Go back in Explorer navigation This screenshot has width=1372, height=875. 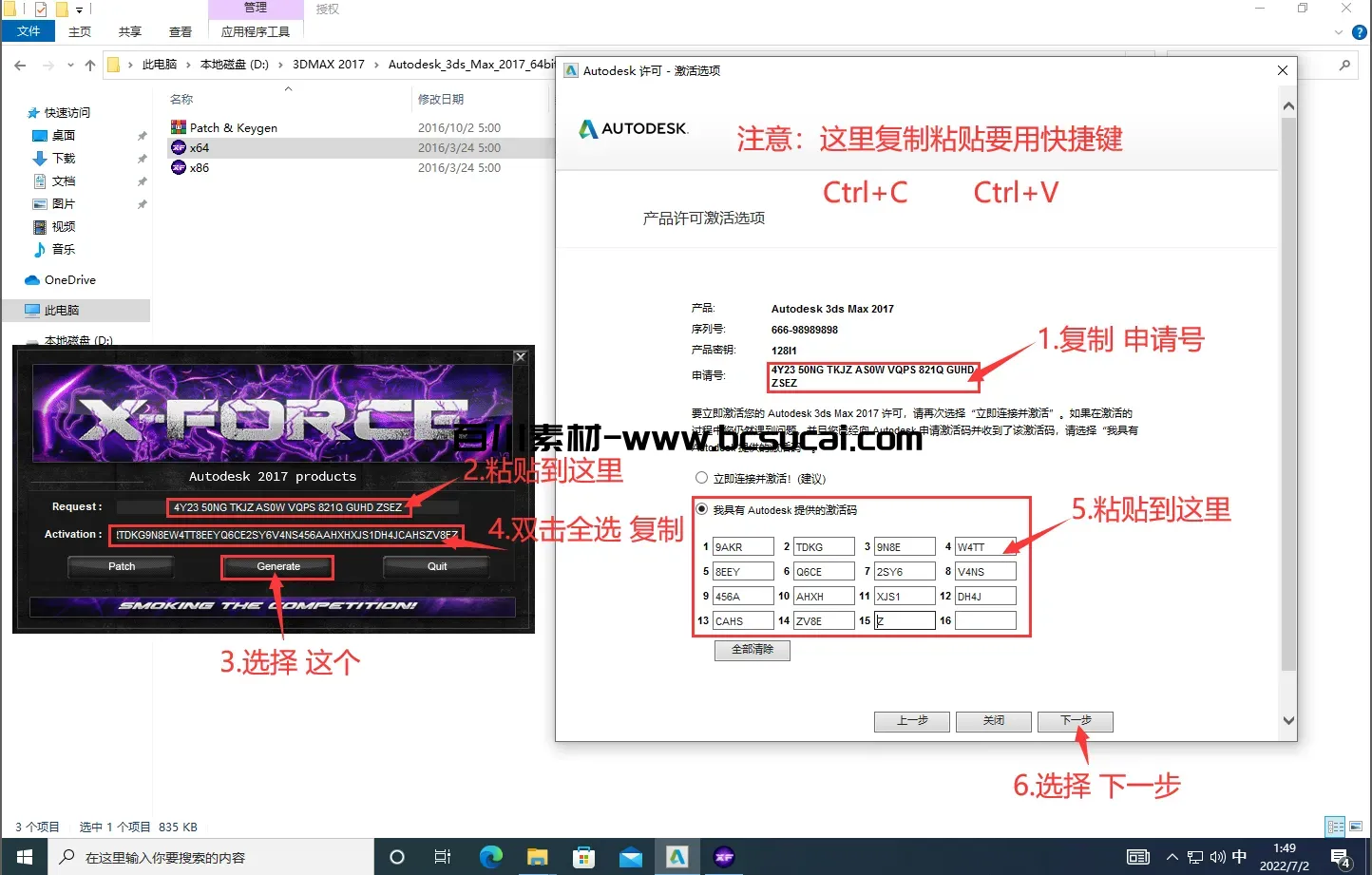(x=20, y=65)
